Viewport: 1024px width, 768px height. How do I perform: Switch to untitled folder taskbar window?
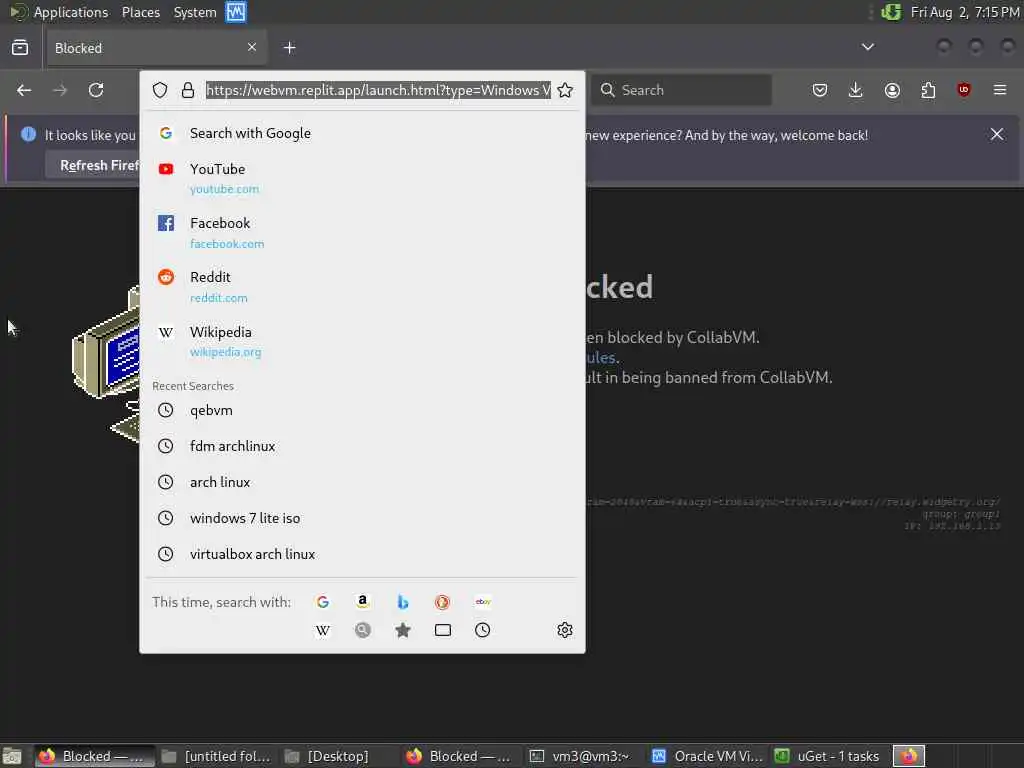click(217, 756)
